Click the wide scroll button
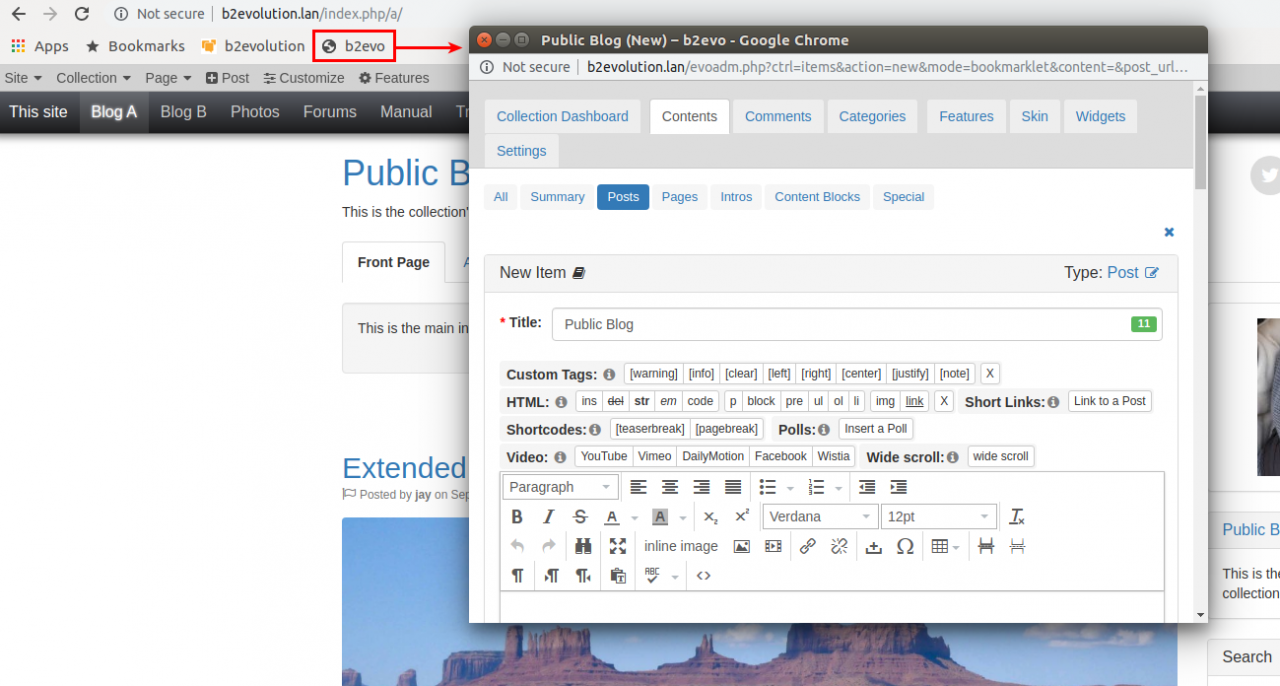Screen dimensions: 1280x686 [1001, 456]
